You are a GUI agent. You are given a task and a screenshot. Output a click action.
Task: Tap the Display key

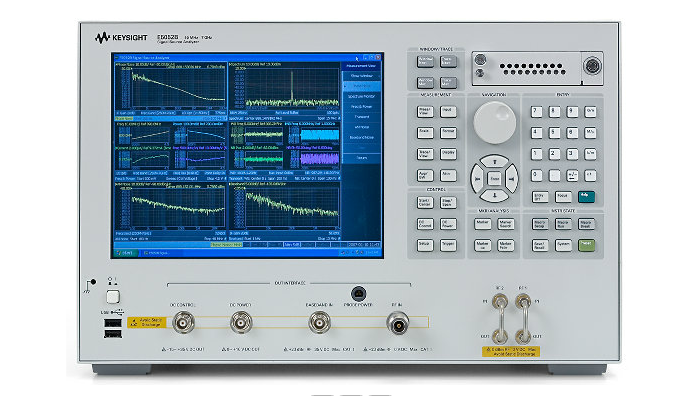[448, 154]
